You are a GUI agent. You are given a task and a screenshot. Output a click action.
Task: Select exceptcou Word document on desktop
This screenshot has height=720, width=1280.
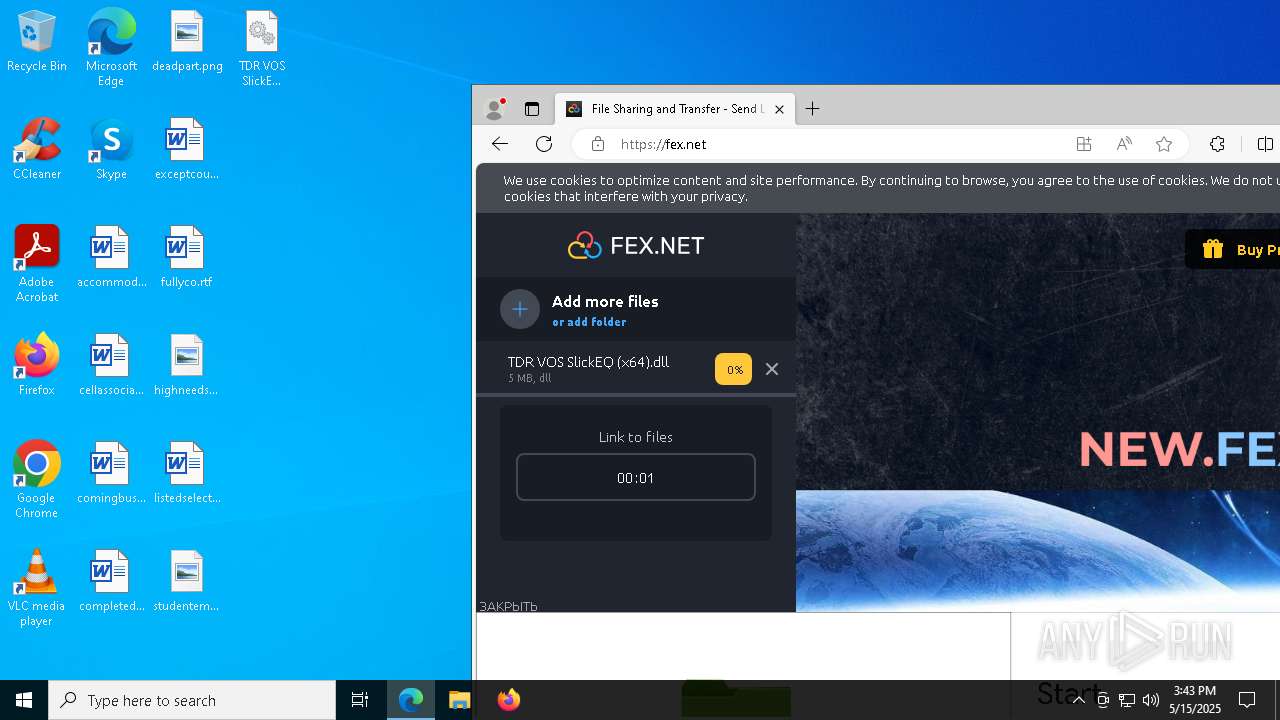coord(186,149)
